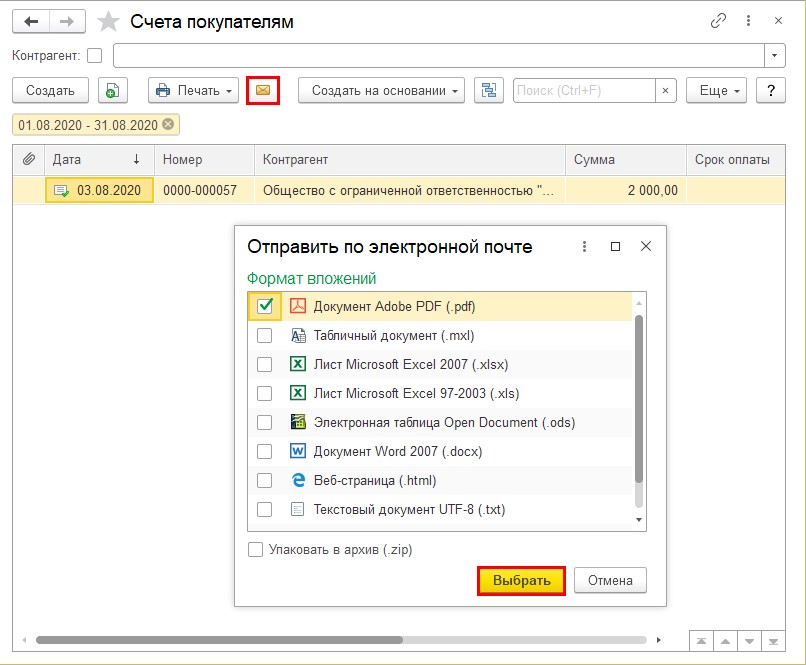This screenshot has height=665, width=806.
Task: Click the horizontal scrollbar at the bottom
Action: click(219, 639)
